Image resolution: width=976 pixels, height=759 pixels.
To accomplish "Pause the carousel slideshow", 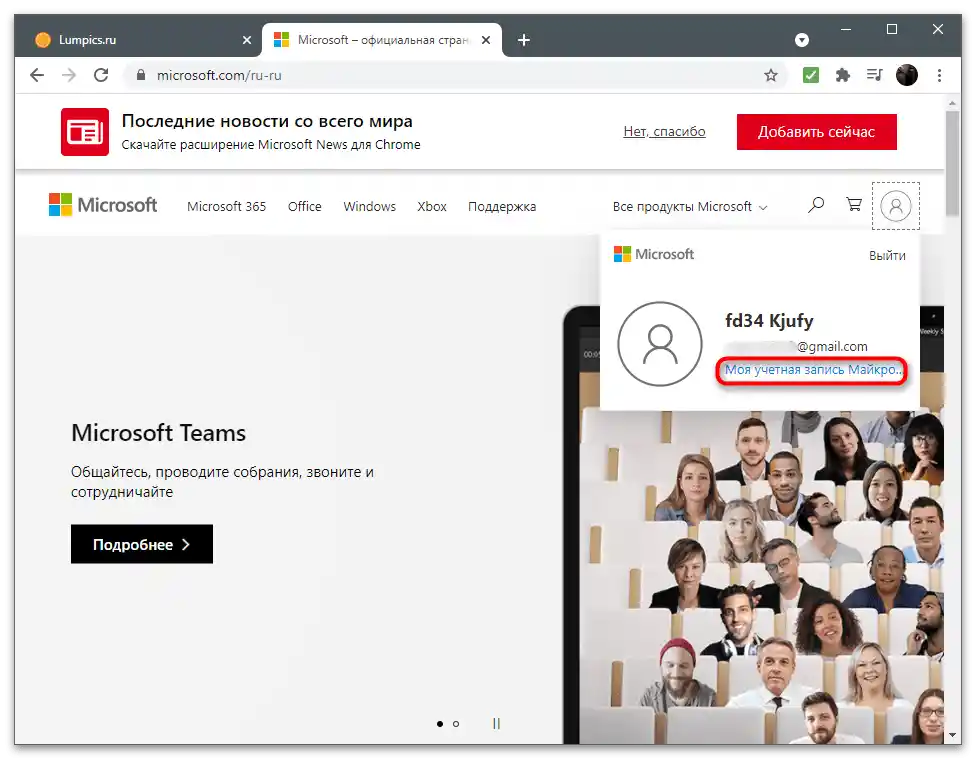I will pyautogui.click(x=496, y=724).
